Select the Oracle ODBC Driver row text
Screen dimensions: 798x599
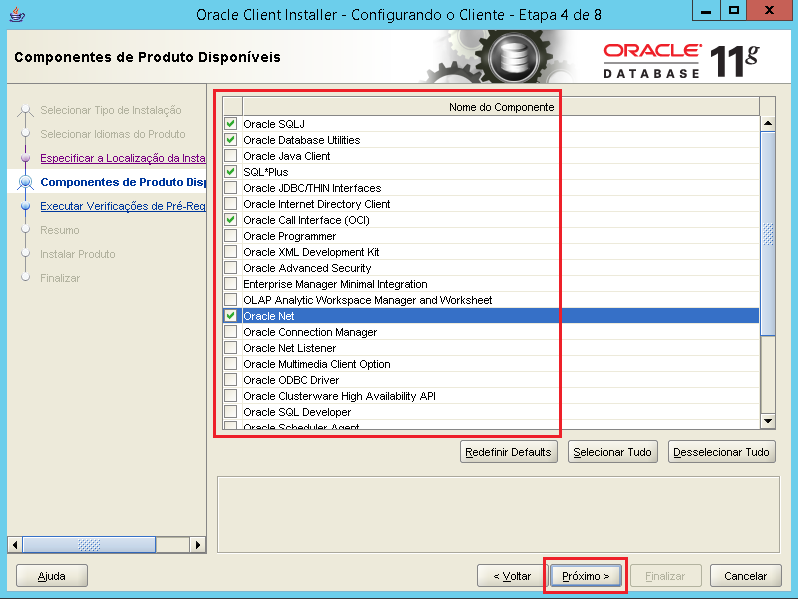point(291,380)
